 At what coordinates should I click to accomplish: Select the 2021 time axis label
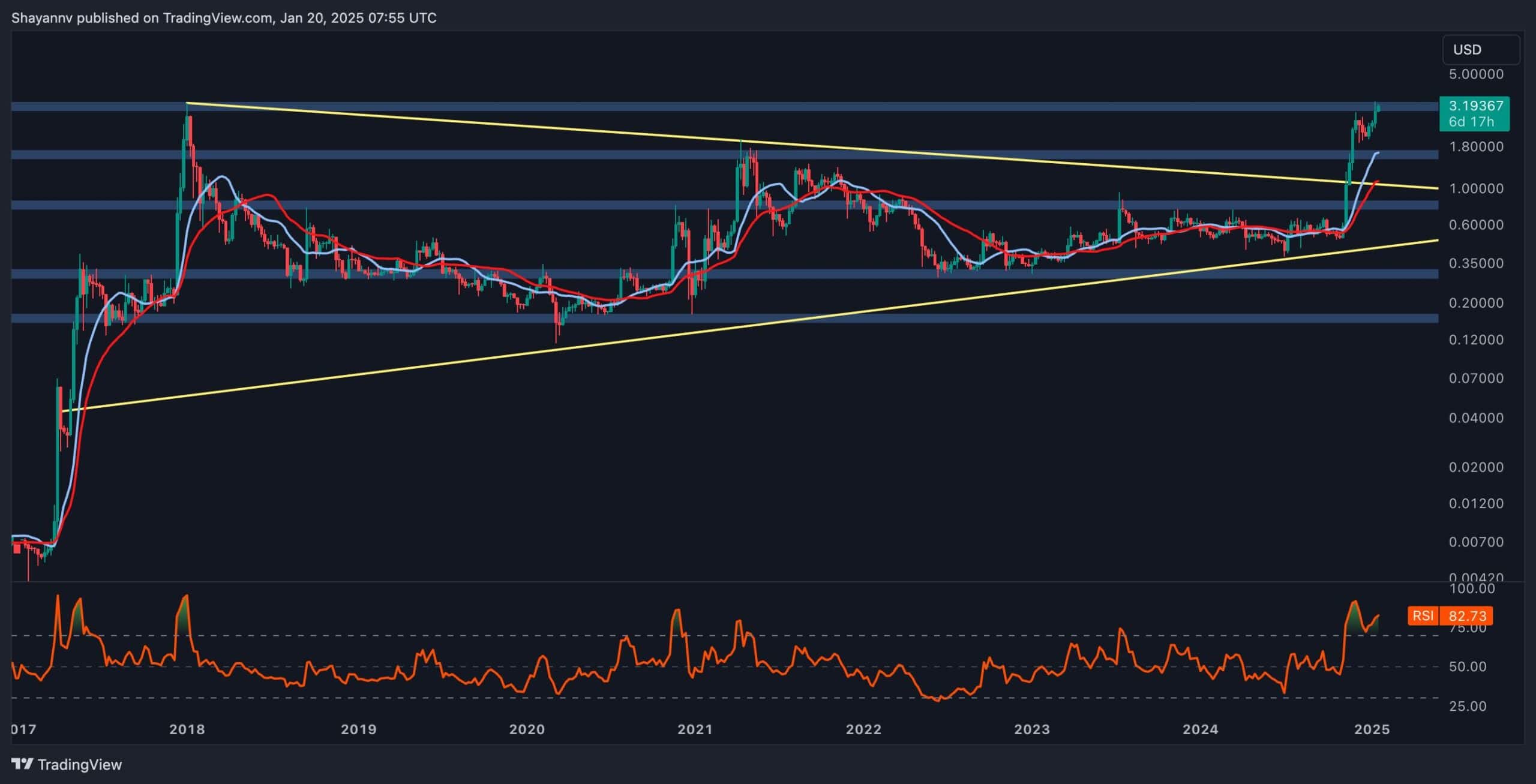(695, 729)
